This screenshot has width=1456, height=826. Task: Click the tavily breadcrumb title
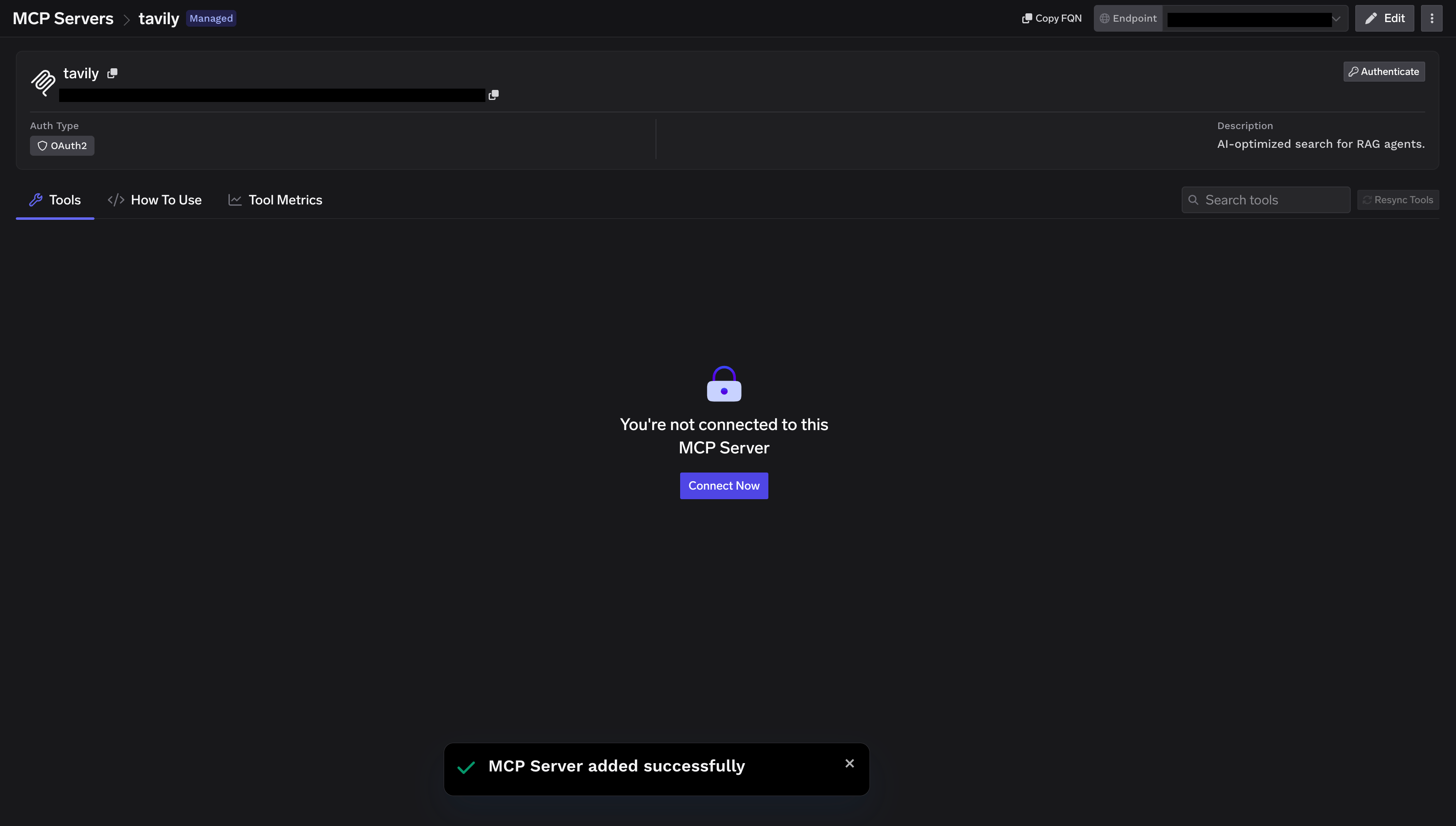point(159,18)
